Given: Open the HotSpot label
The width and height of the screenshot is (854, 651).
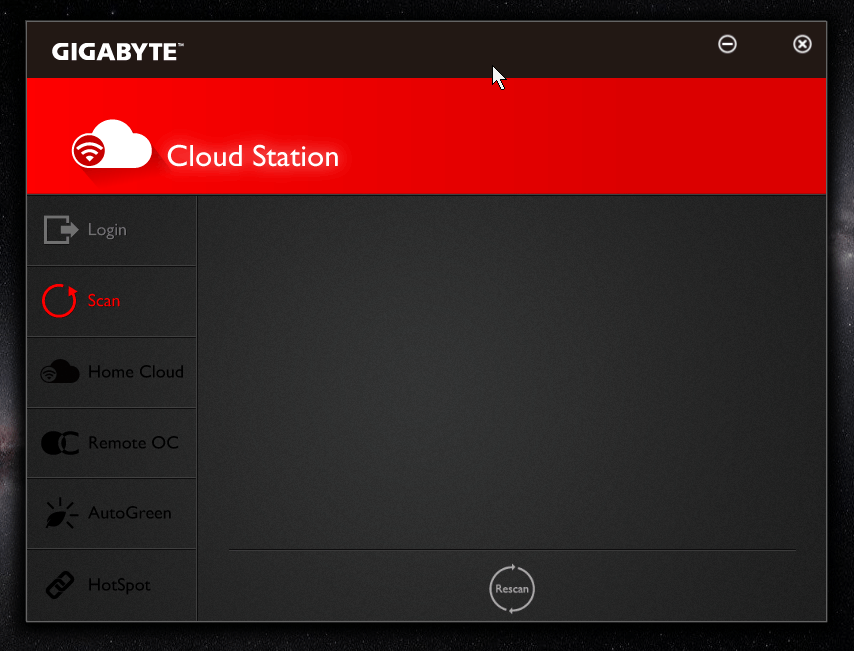Looking at the screenshot, I should pyautogui.click(x=119, y=585).
